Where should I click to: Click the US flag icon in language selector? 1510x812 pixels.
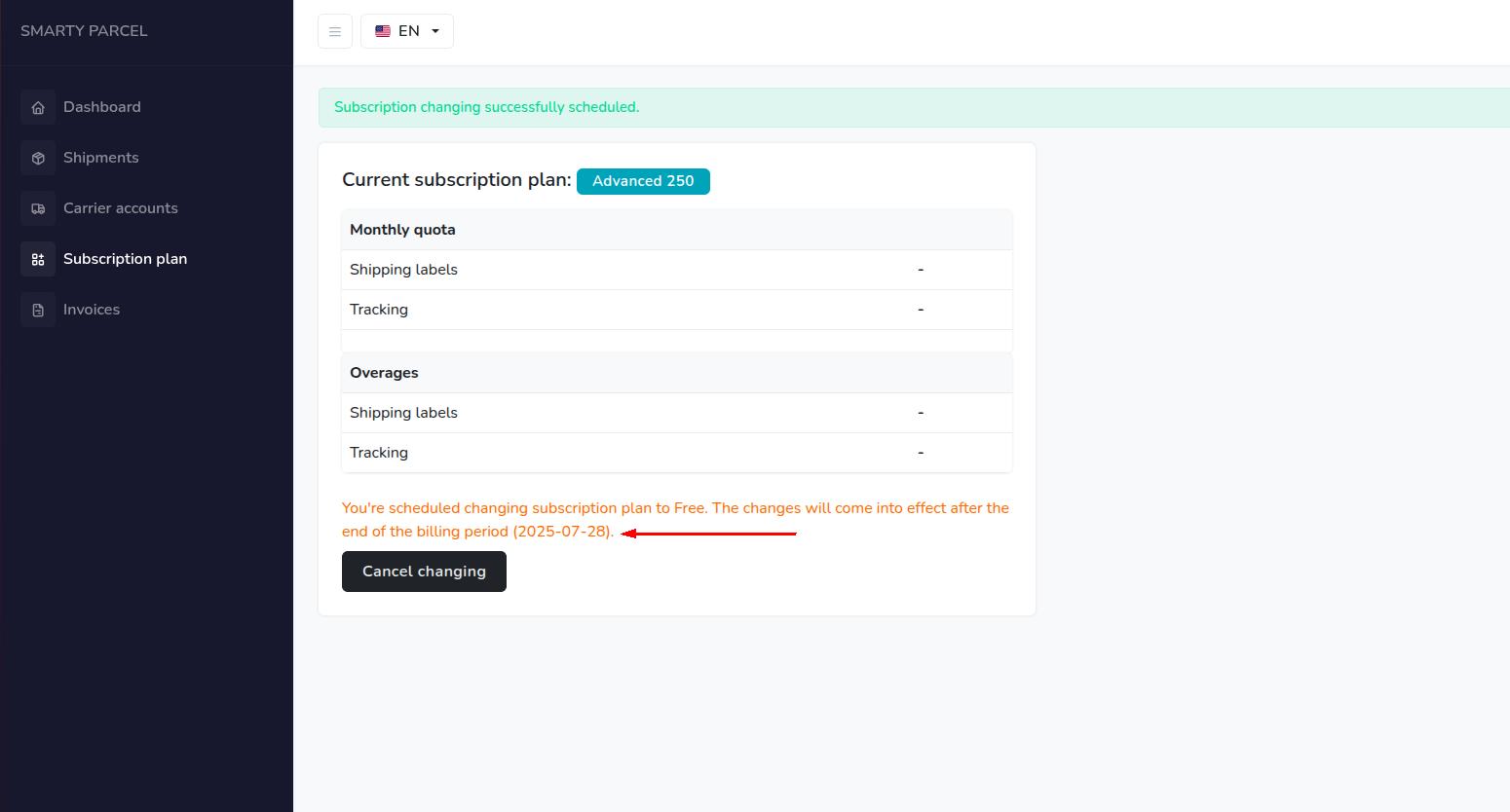click(383, 31)
